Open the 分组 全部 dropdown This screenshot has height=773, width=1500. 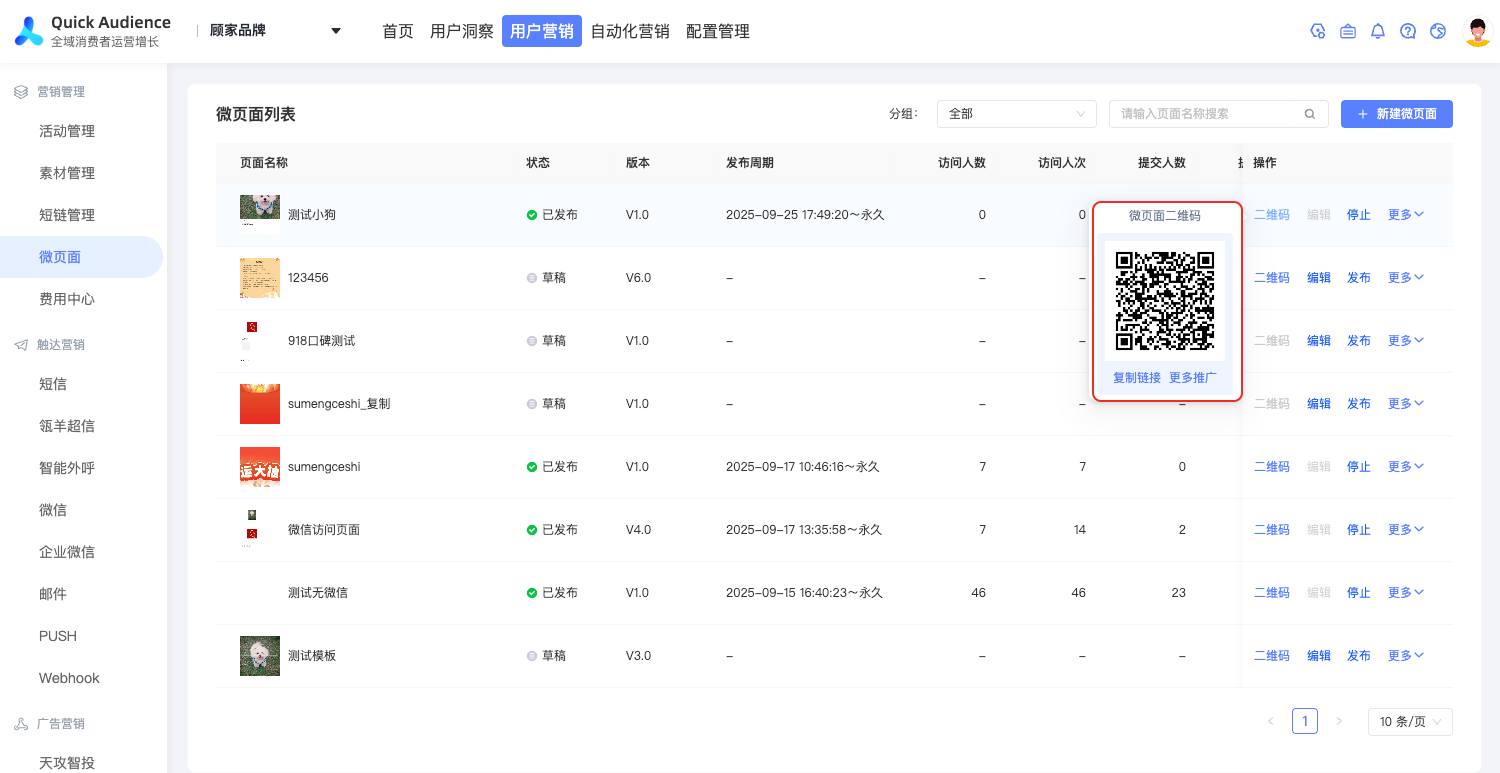click(1017, 114)
